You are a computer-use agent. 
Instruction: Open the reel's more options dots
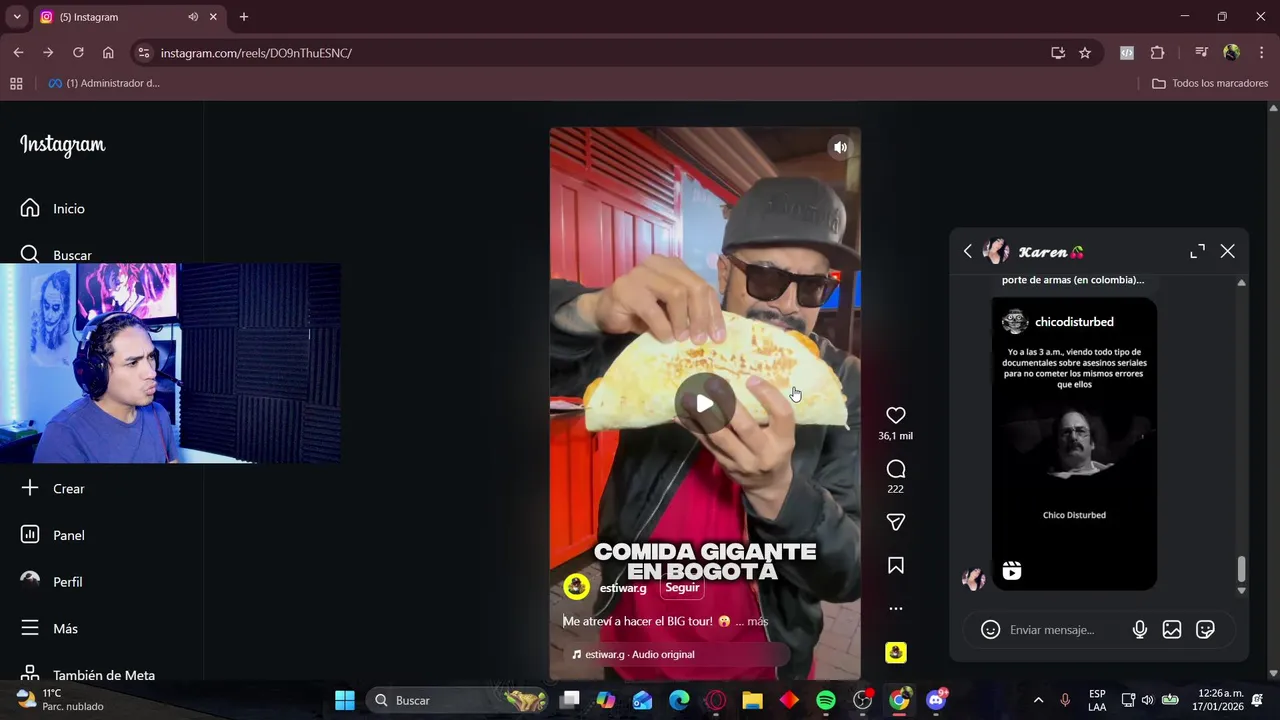(895, 608)
